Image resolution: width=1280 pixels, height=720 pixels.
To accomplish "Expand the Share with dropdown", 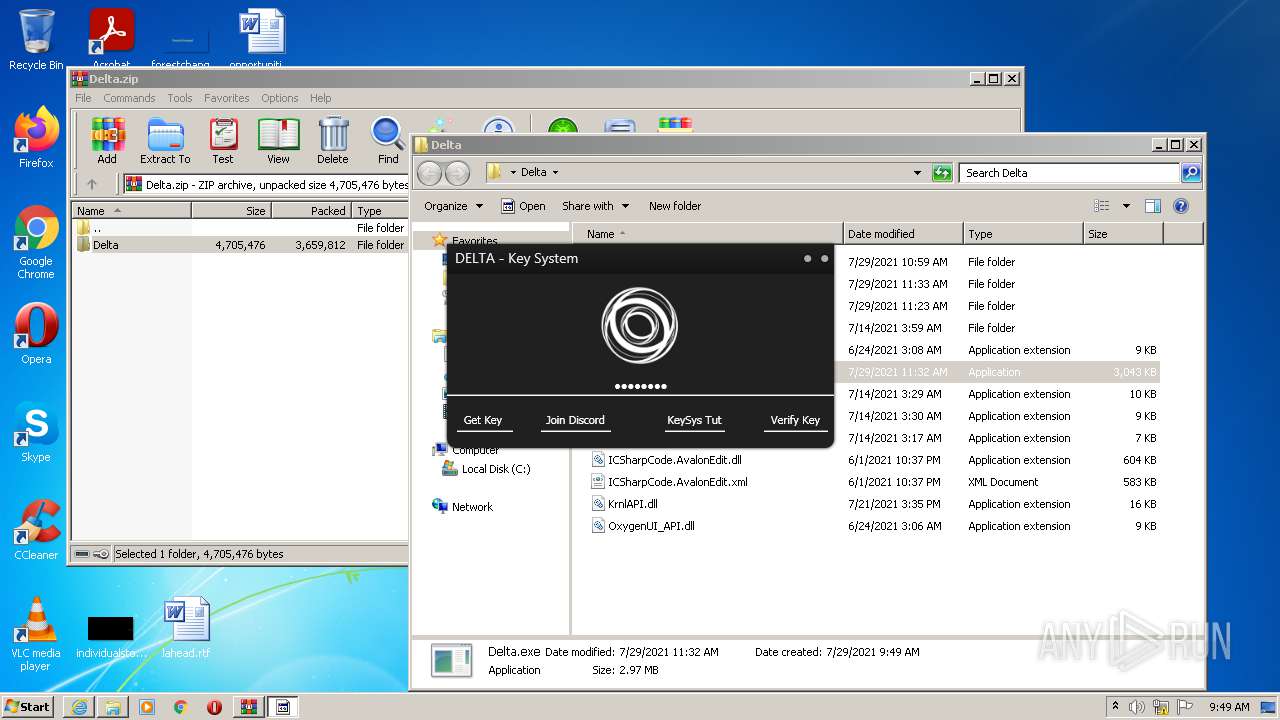I will tap(596, 206).
